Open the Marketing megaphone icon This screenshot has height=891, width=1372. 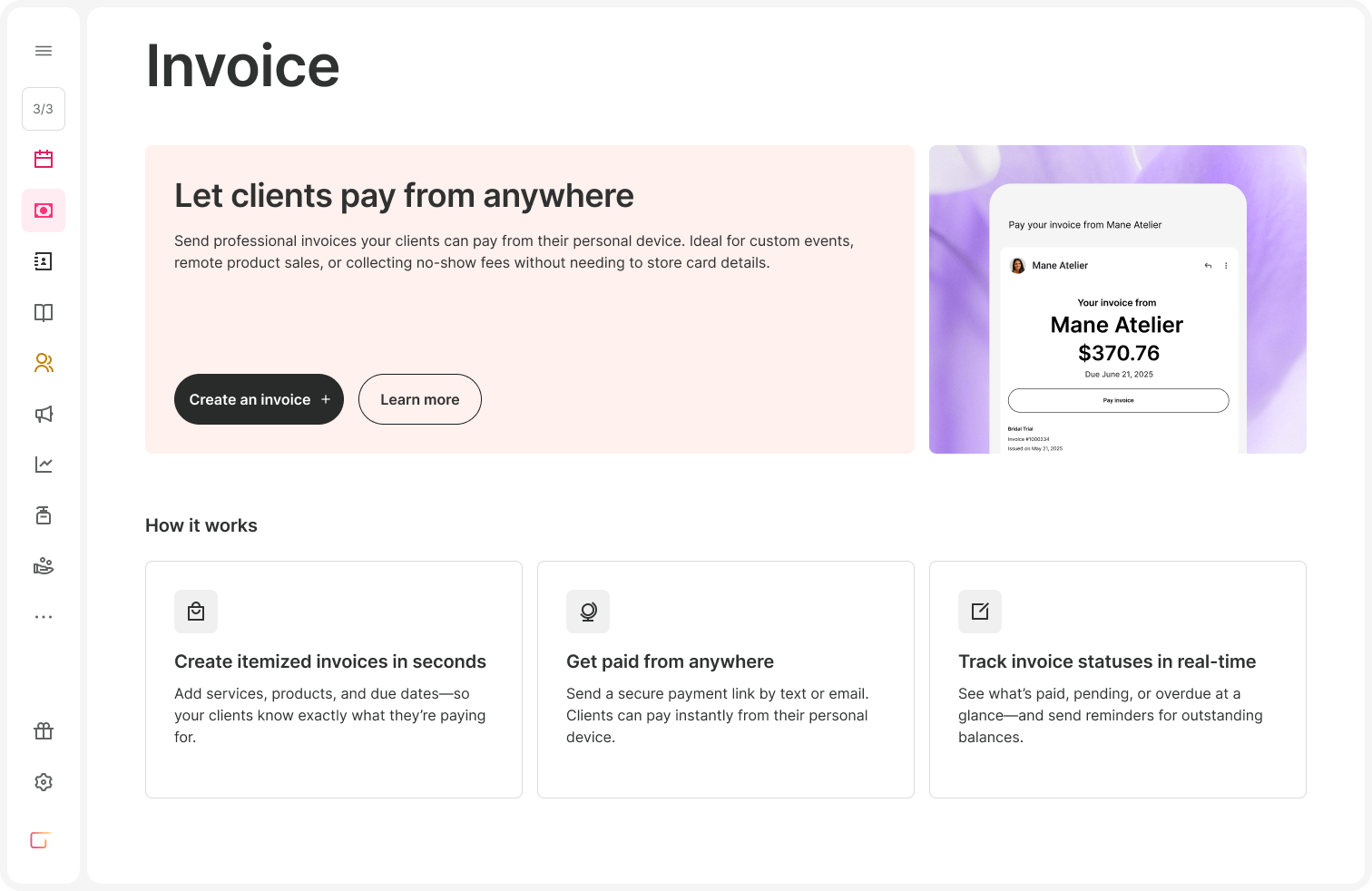pyautogui.click(x=44, y=414)
